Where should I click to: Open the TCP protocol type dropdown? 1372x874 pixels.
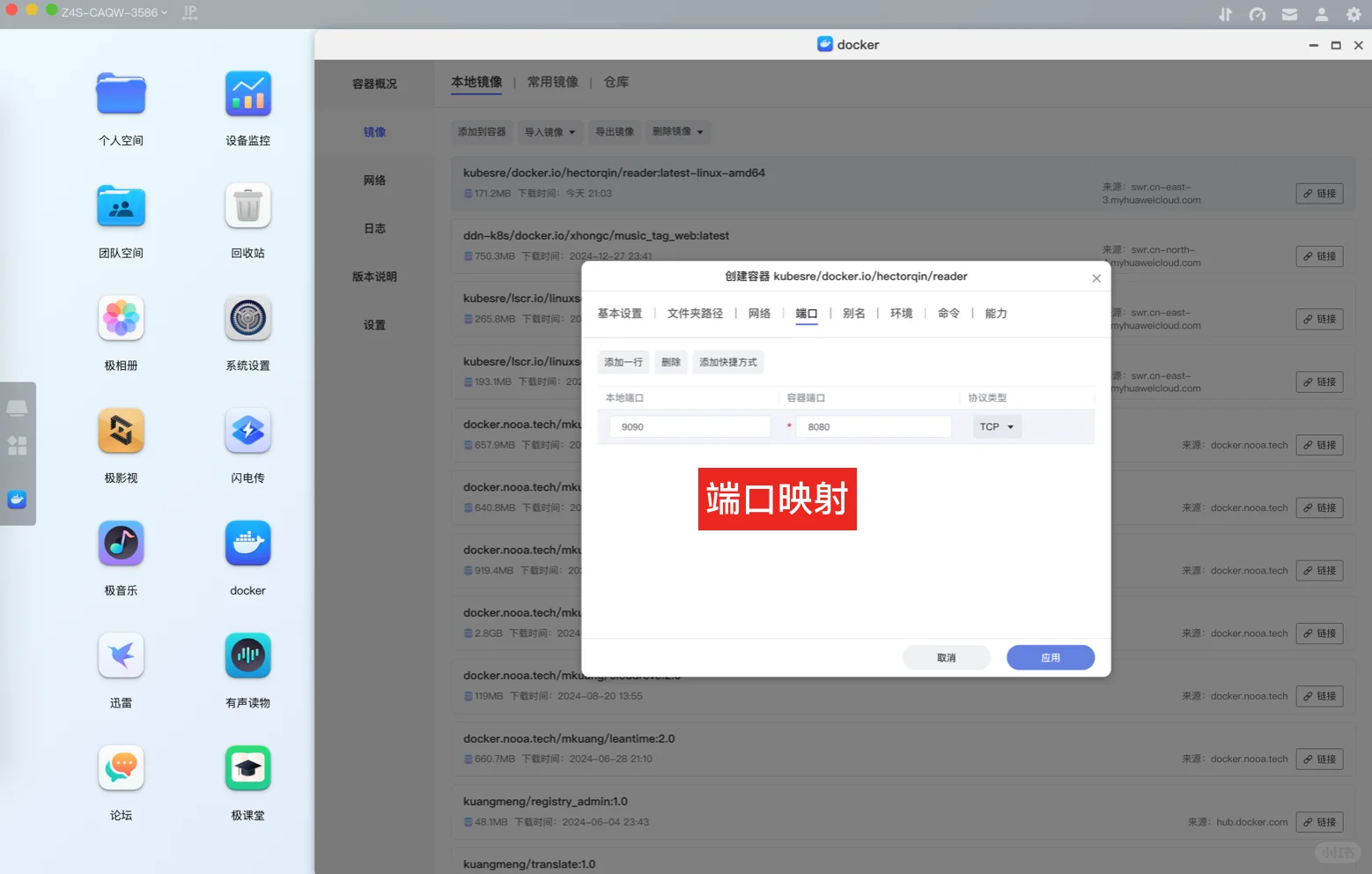997,426
